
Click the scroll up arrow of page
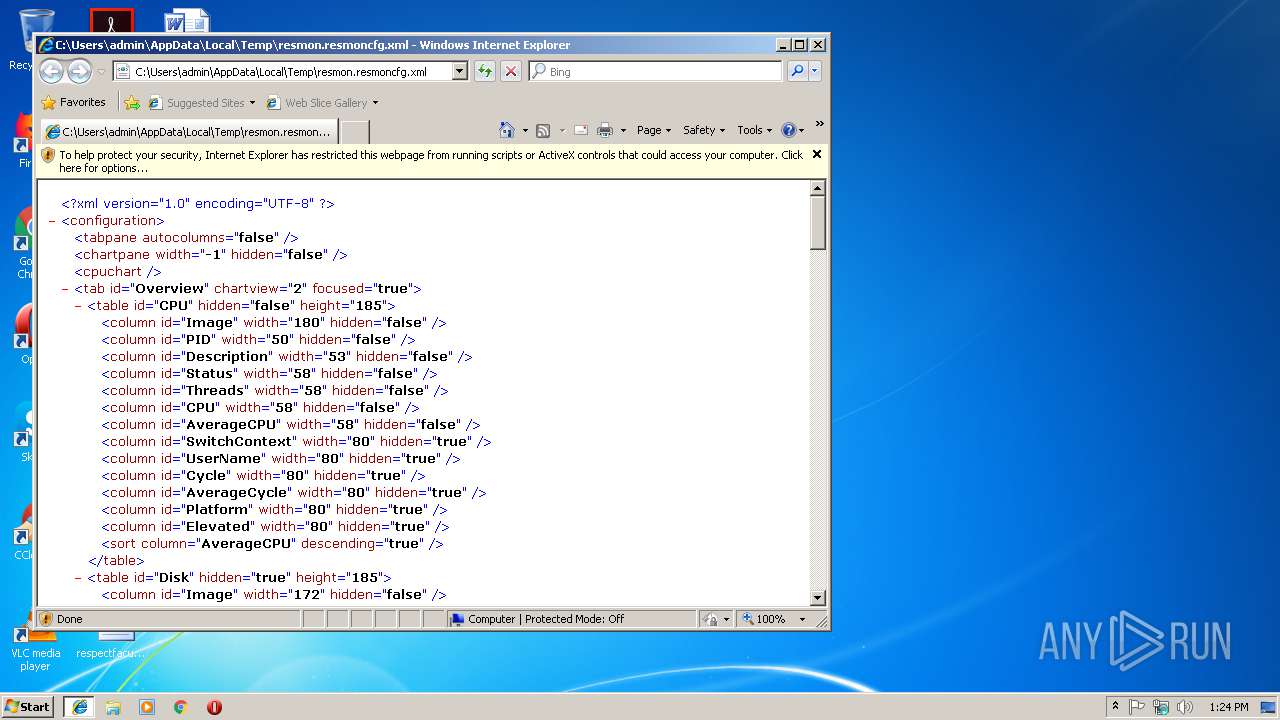[818, 188]
